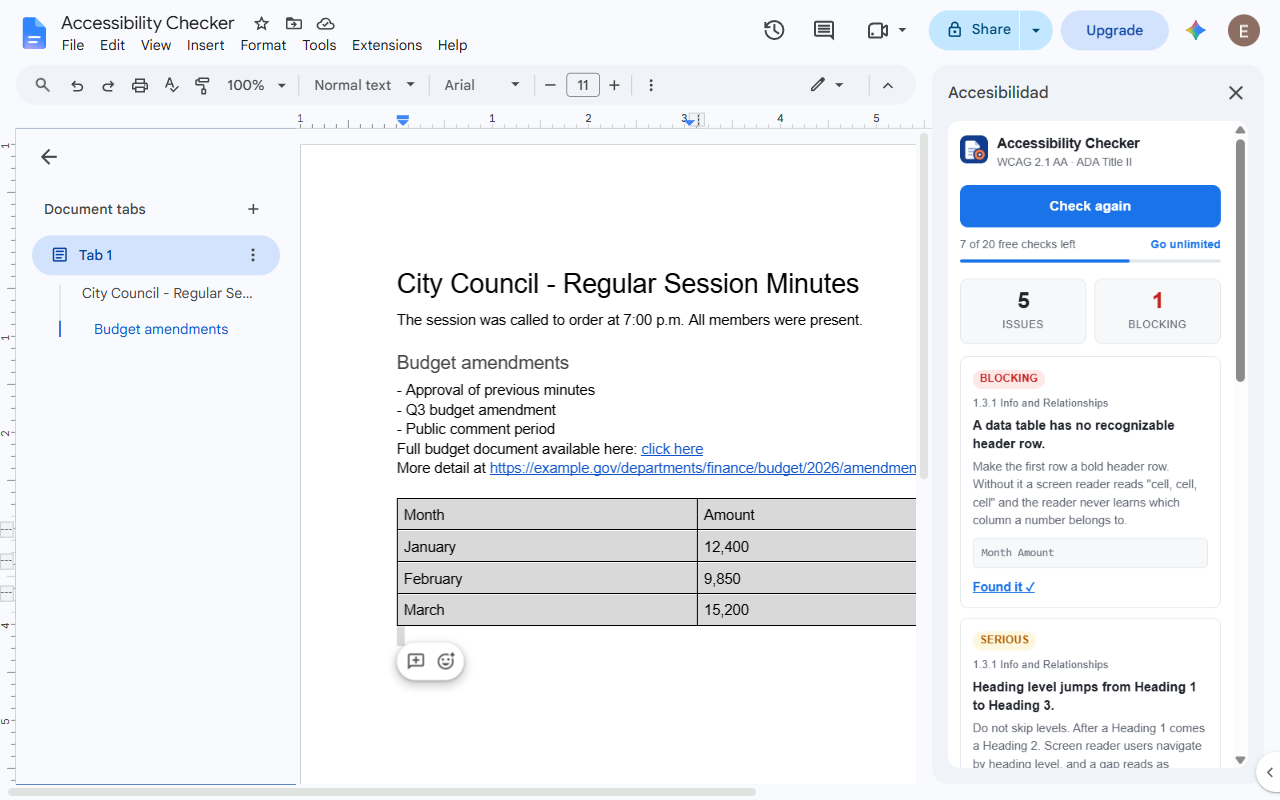Select Tab 1 in document tabs
This screenshot has width=1280, height=800.
pos(156,255)
